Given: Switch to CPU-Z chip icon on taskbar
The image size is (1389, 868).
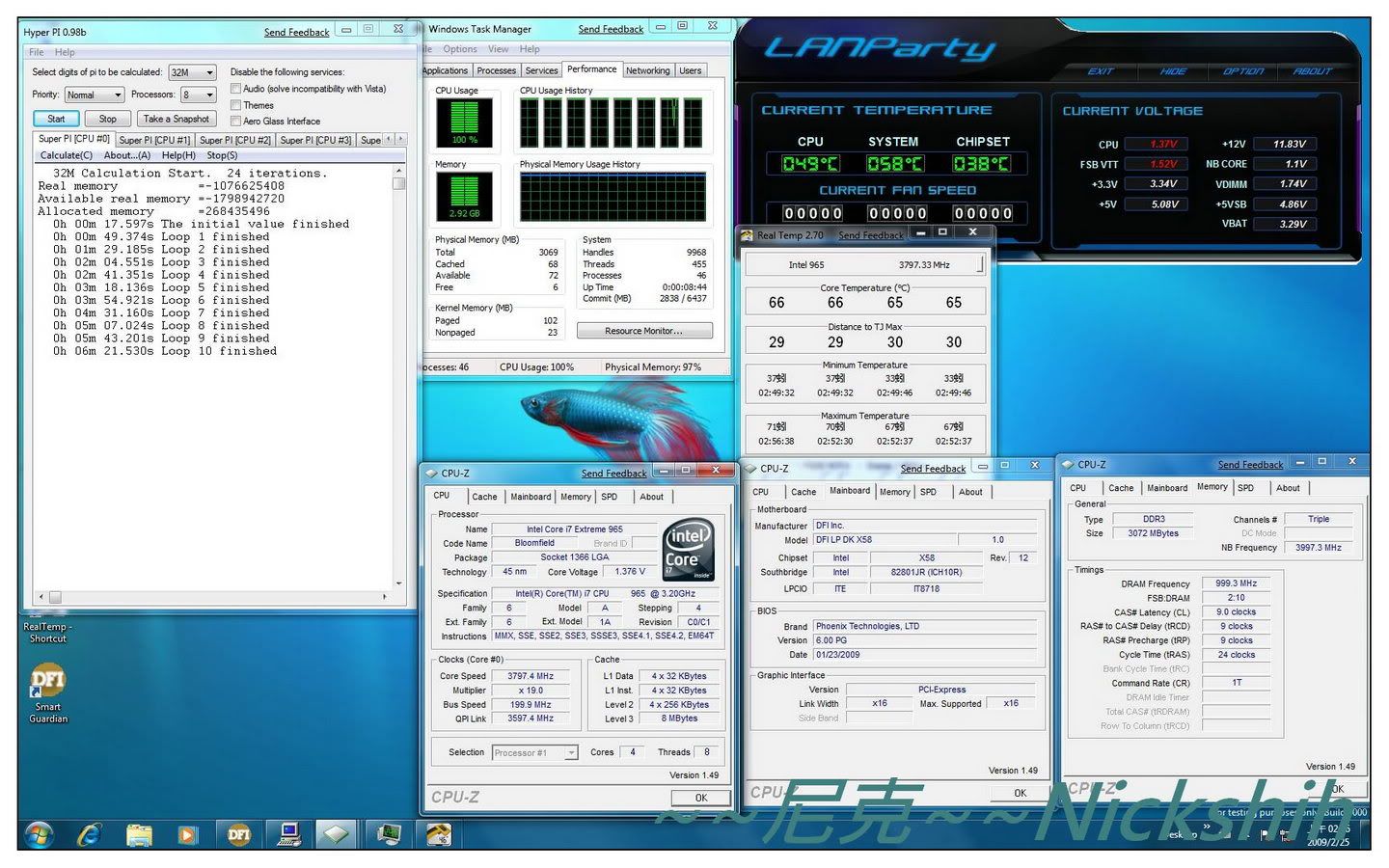Looking at the screenshot, I should click(337, 834).
